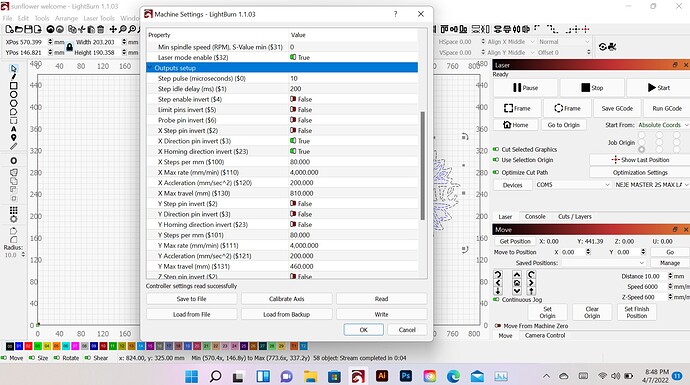
Task: Click the jog left arrow in Move panel
Action: click(498, 283)
